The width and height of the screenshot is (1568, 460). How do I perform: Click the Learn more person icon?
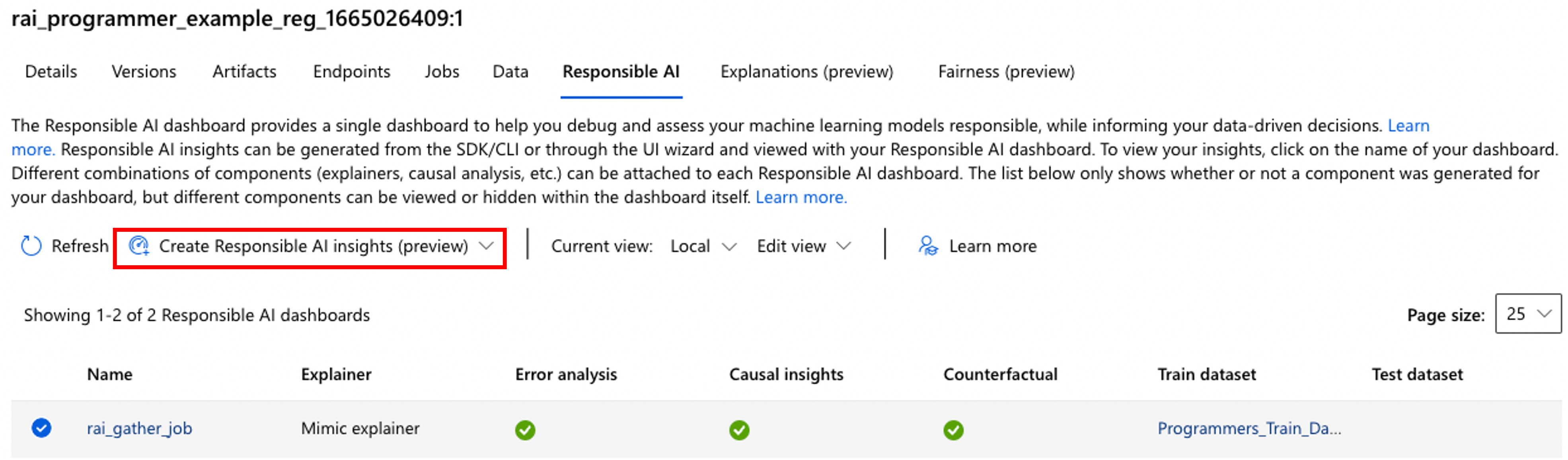(928, 246)
